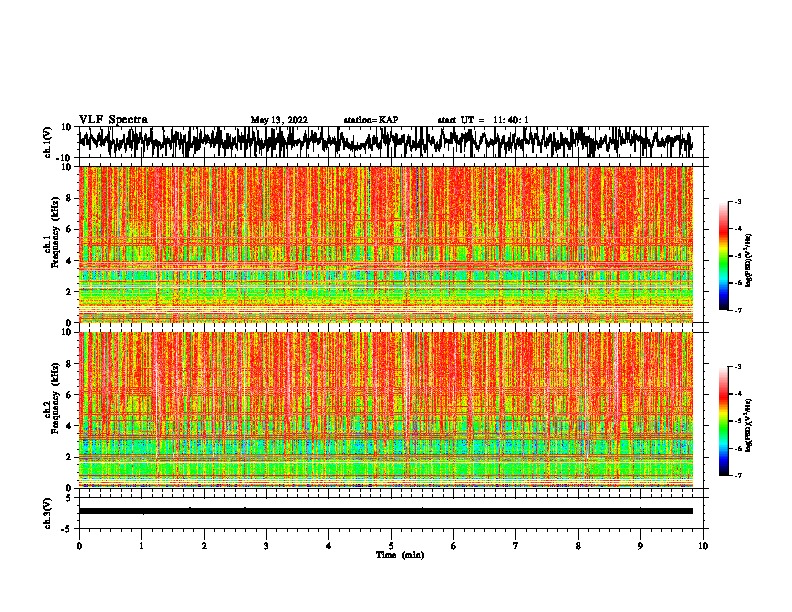Click the ch.1 colorbar "log(PSD)(V²/Hz)" label
The height and width of the screenshot is (612, 792).
[749, 260]
